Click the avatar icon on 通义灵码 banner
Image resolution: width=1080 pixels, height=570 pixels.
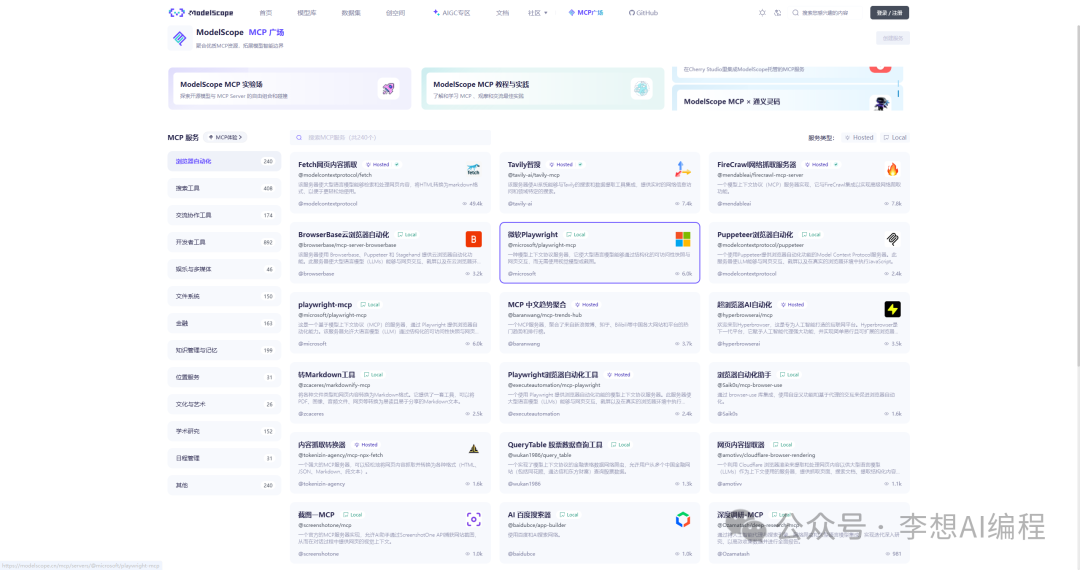(881, 103)
